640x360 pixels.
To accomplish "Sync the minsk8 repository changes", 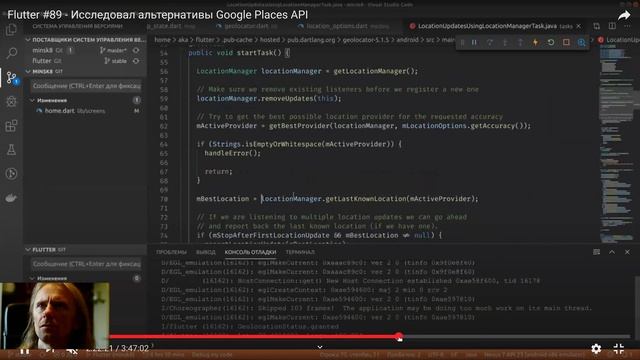I will [x=136, y=50].
